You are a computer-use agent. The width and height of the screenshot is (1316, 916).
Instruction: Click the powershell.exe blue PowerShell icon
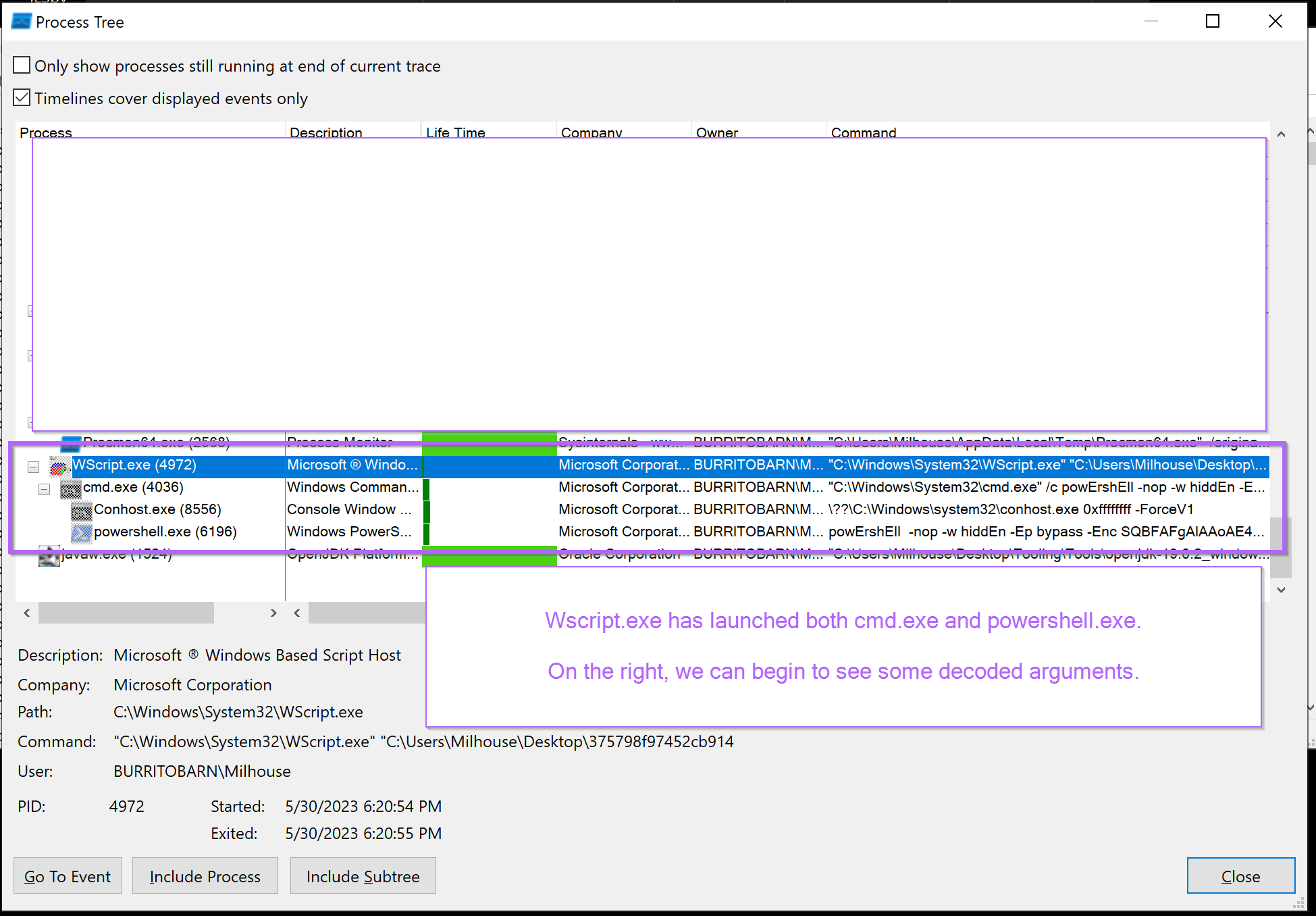[x=81, y=532]
